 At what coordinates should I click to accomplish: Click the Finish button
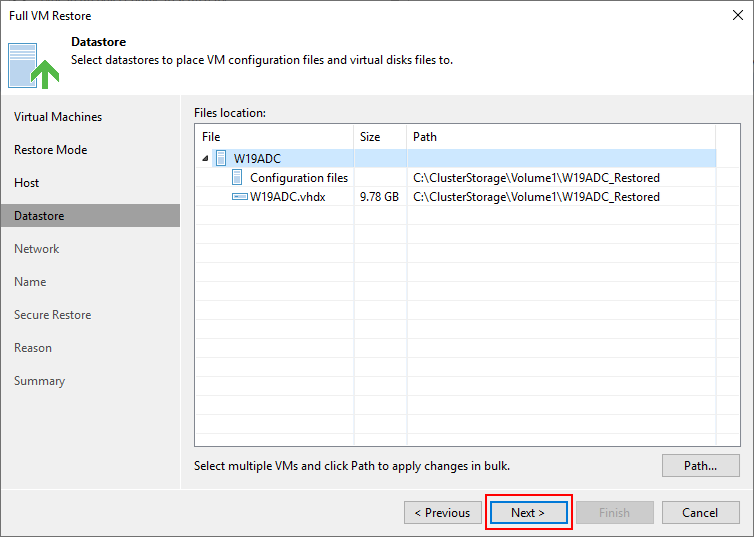pos(615,512)
